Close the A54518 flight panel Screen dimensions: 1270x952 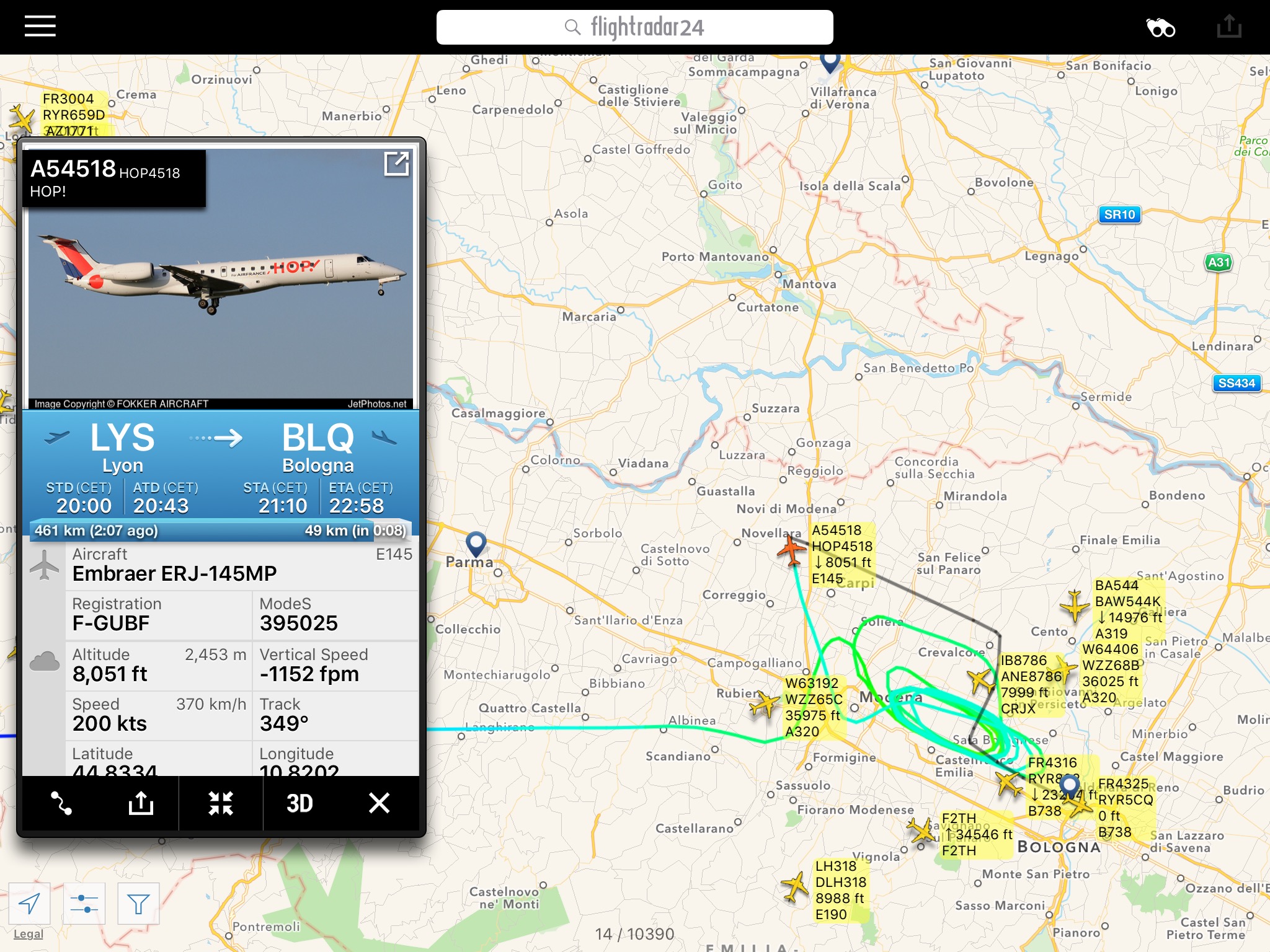click(379, 803)
